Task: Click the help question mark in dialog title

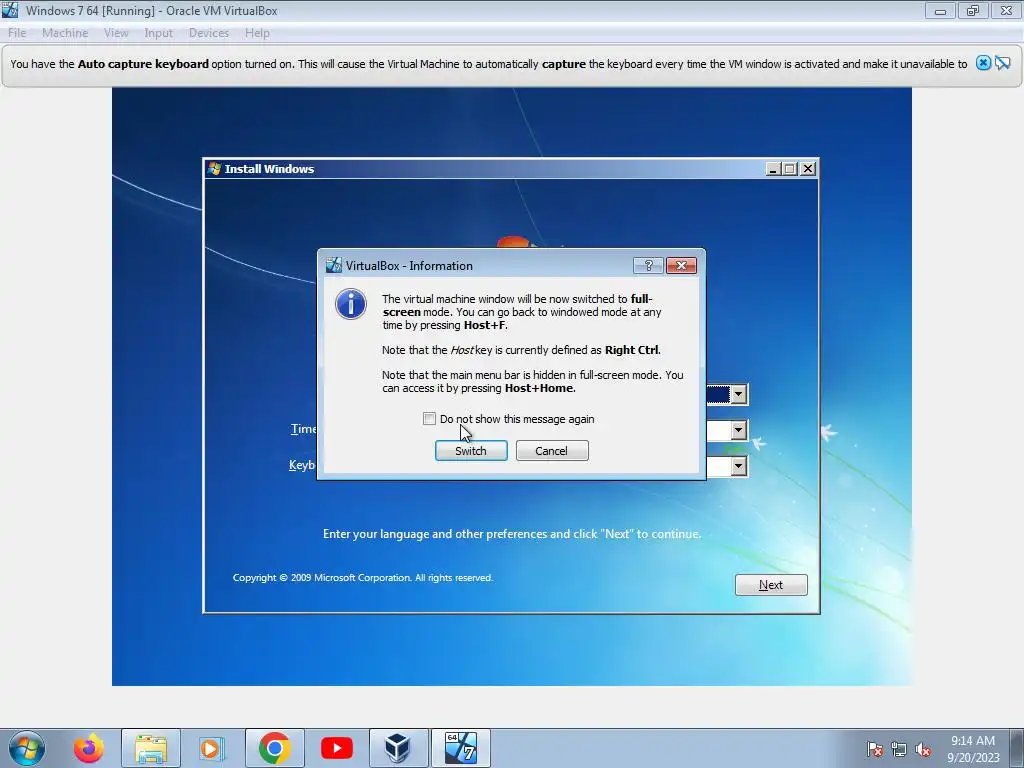Action: [x=648, y=265]
